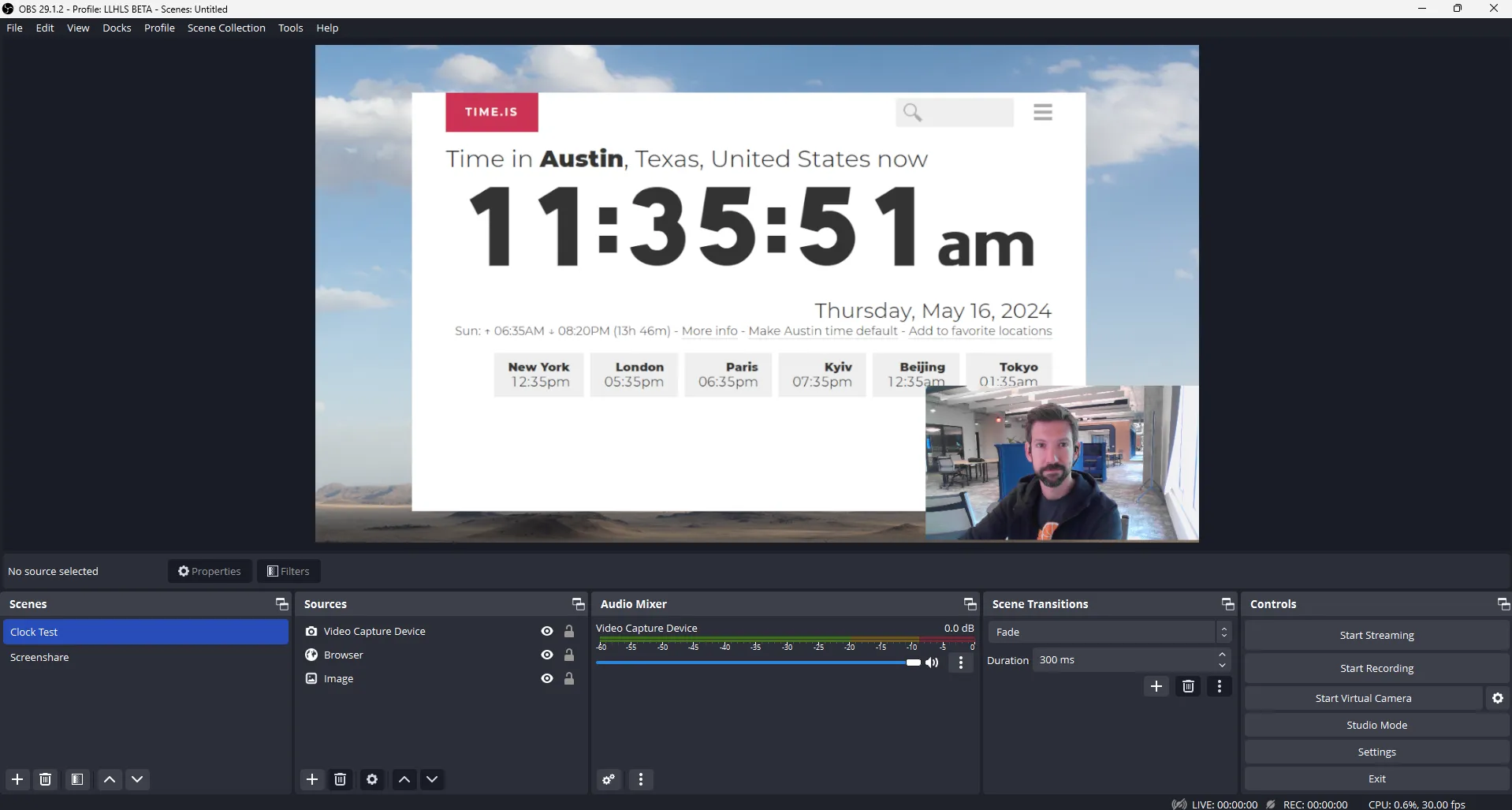
Task: Mute Video Capture Device speaker icon
Action: point(933,663)
